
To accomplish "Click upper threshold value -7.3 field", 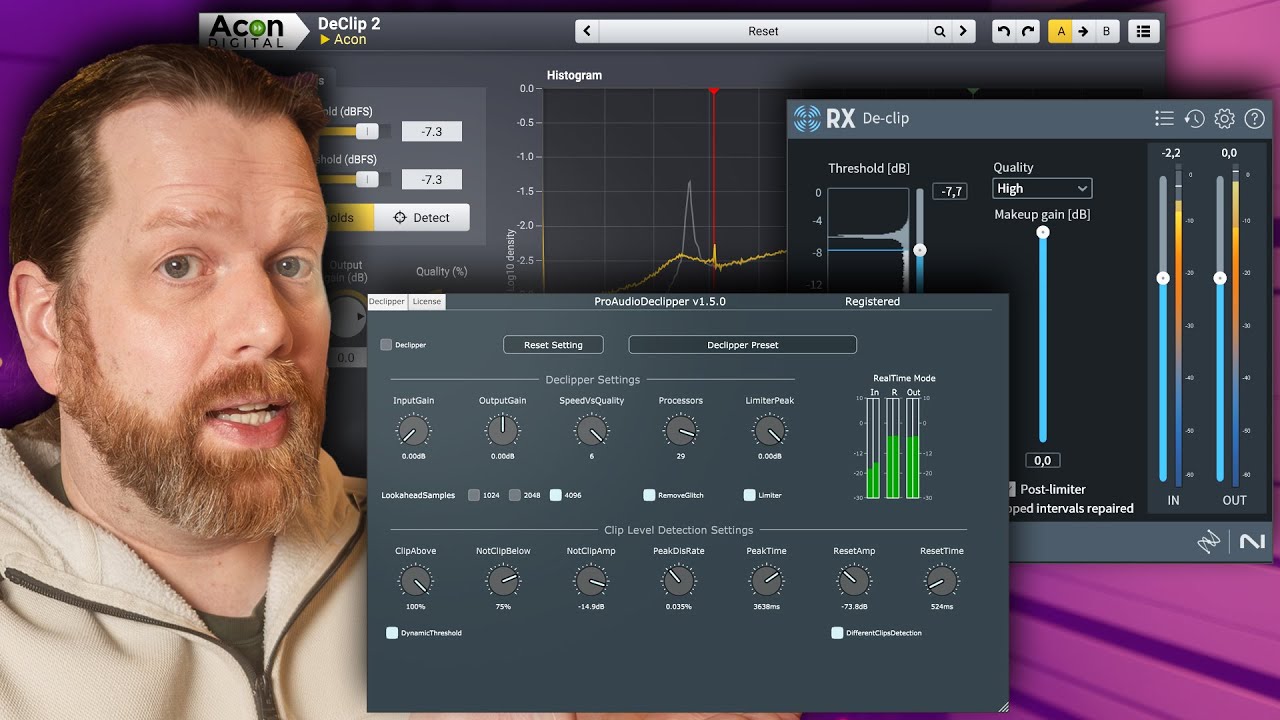I will [432, 132].
